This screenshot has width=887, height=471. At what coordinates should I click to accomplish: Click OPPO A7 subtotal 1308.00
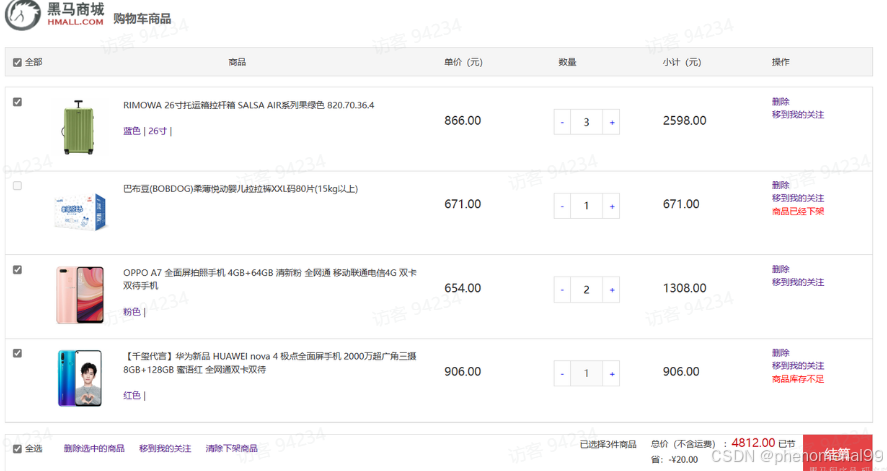[684, 288]
